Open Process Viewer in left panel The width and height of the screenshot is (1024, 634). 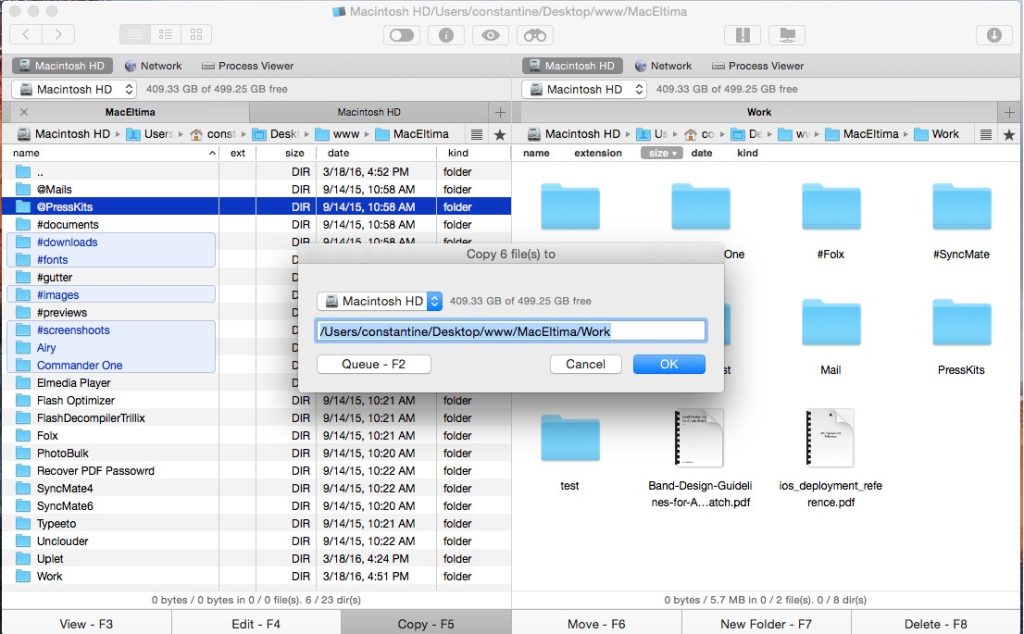(248, 66)
